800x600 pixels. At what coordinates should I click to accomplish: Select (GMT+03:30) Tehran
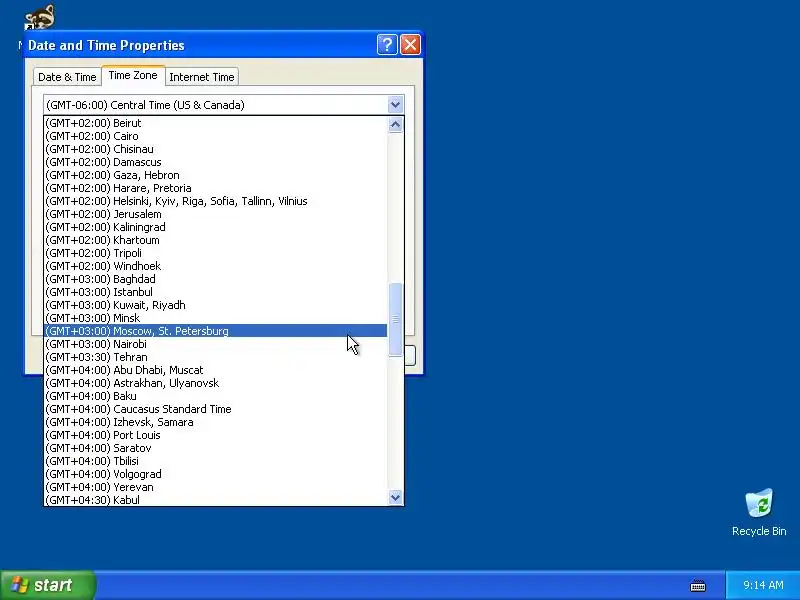click(x=216, y=357)
